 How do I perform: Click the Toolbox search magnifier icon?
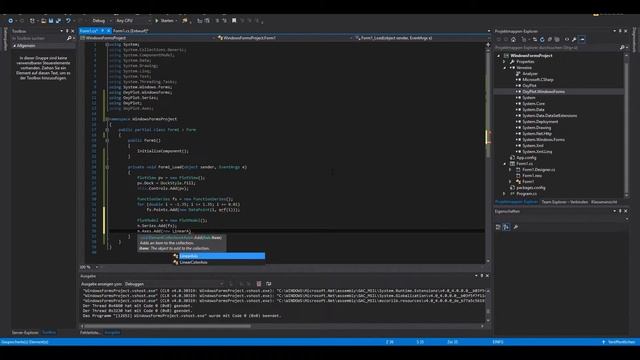(69, 38)
